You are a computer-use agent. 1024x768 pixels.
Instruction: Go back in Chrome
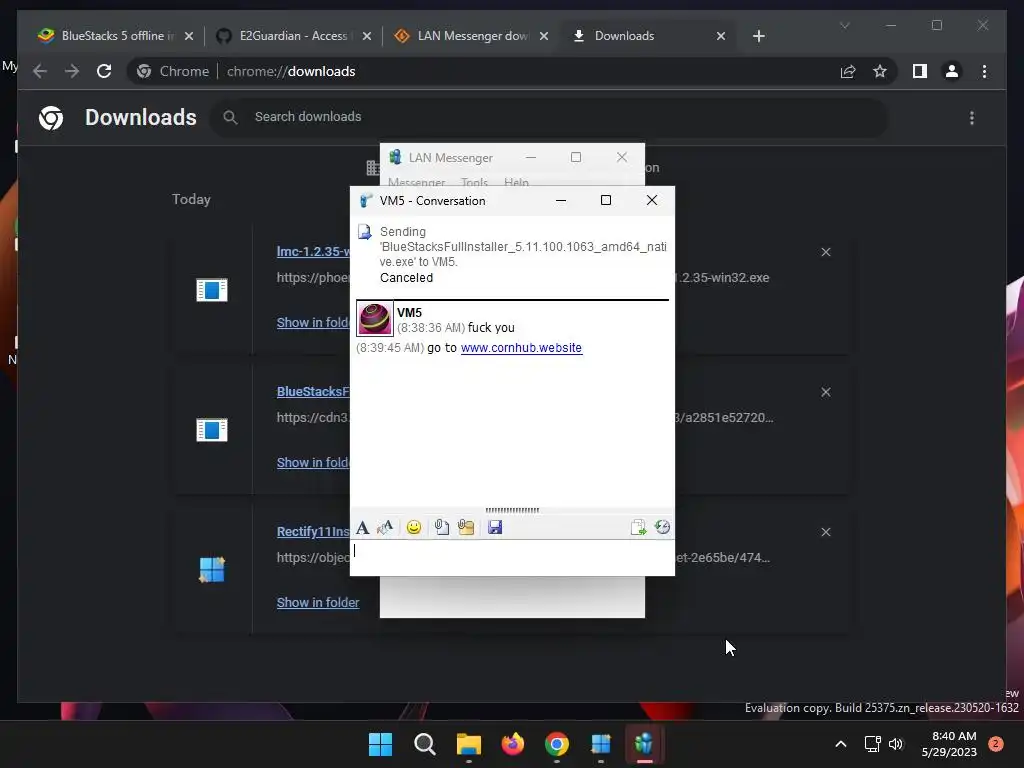click(40, 71)
